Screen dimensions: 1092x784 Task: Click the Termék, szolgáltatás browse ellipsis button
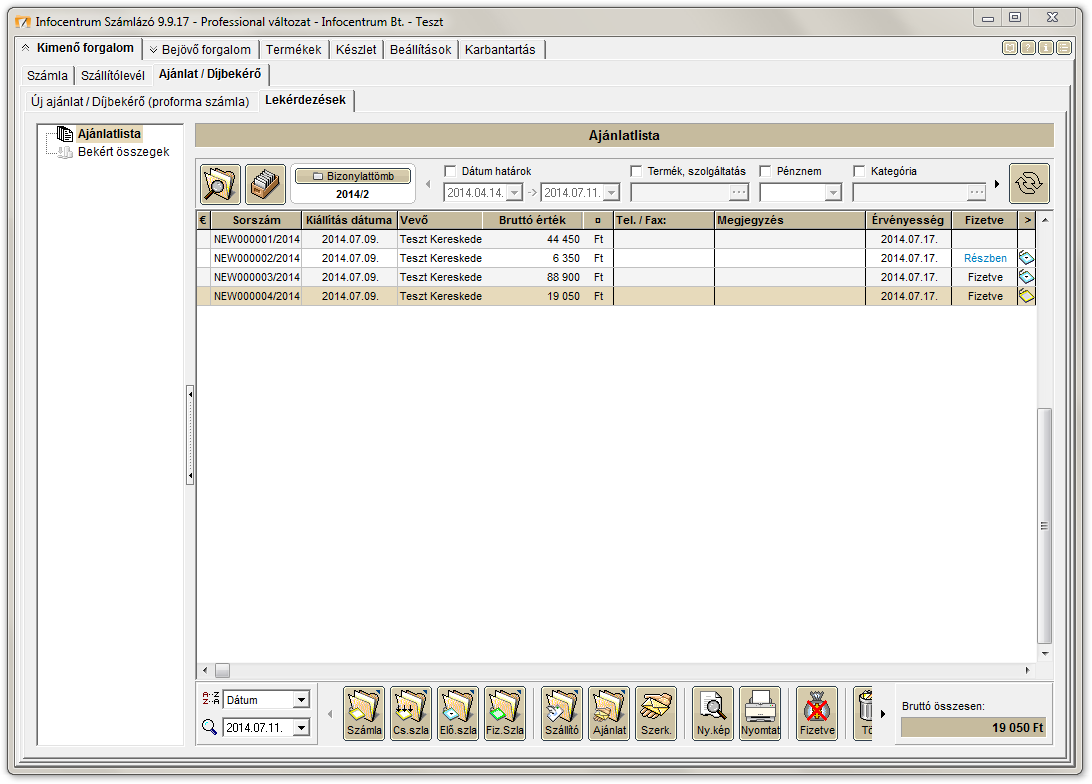[739, 192]
